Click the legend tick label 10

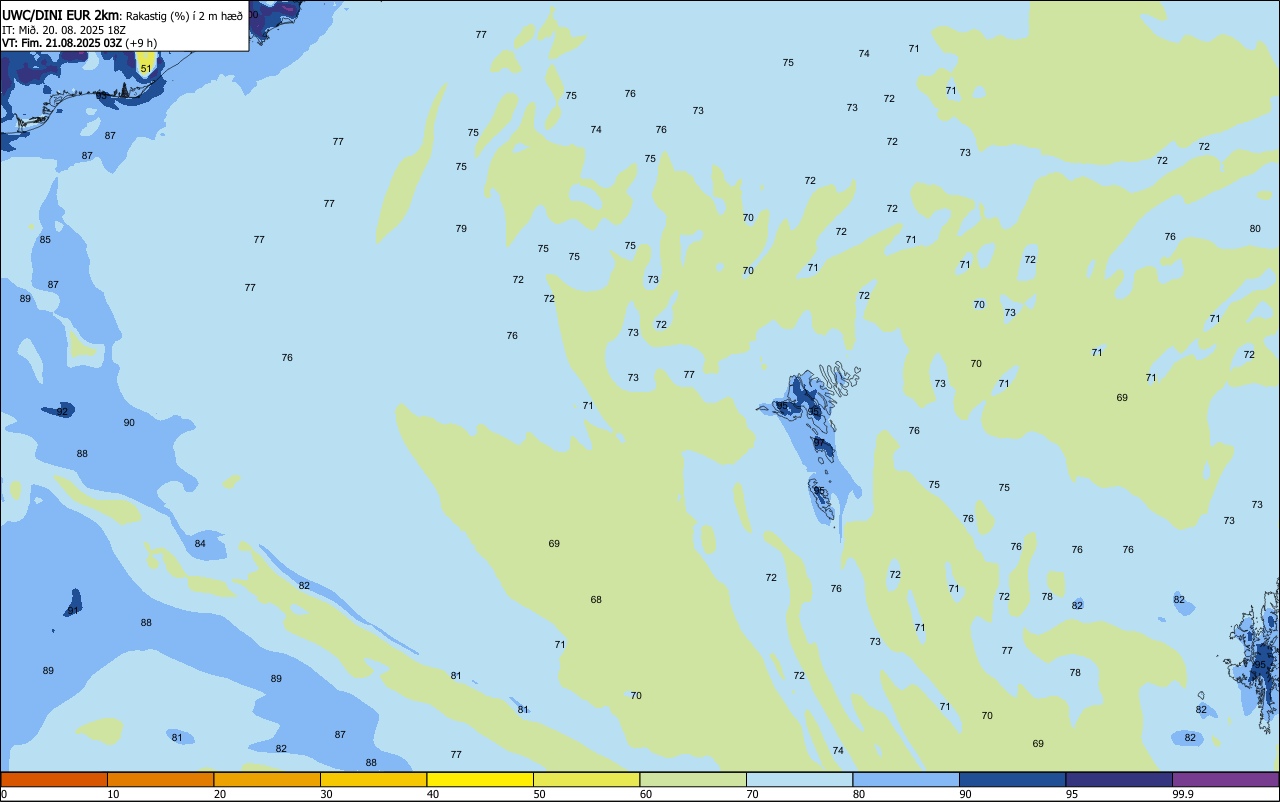click(113, 794)
